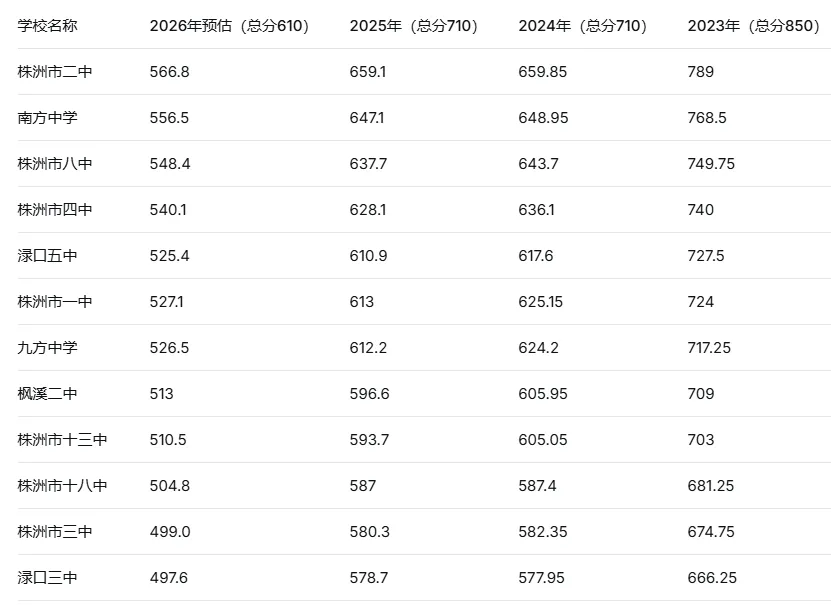Click the 株洲市一中 school name
This screenshot has height=605, width=831.
click(x=55, y=302)
